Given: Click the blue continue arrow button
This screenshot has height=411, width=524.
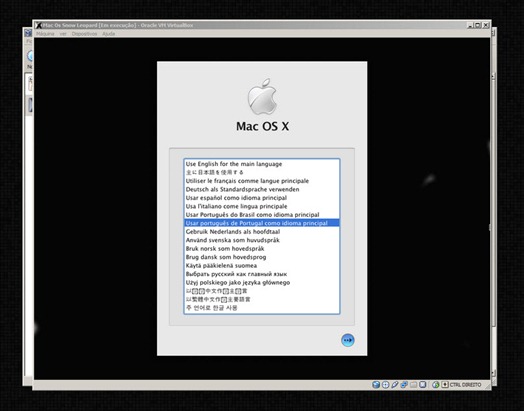Looking at the screenshot, I should click(348, 340).
